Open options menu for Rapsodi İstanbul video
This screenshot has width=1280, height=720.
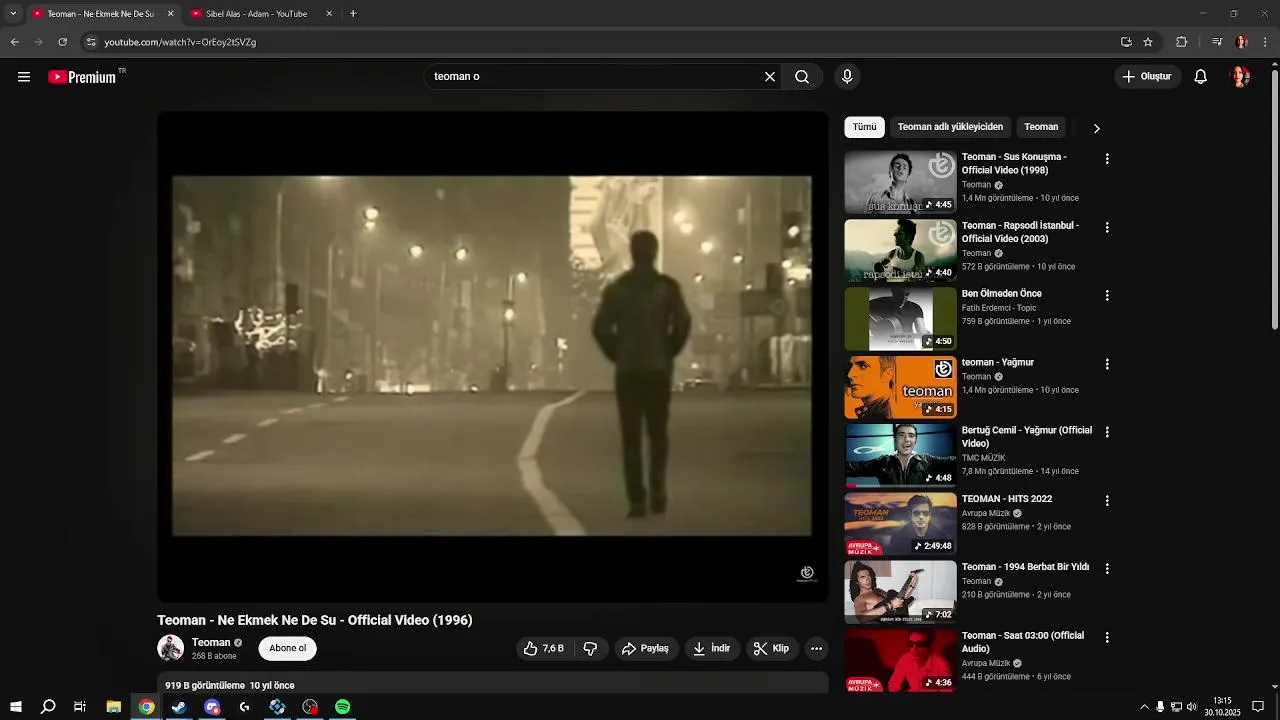point(1107,228)
